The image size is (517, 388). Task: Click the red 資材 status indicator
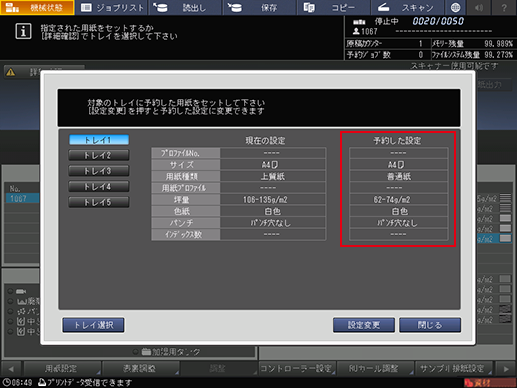coord(489,383)
